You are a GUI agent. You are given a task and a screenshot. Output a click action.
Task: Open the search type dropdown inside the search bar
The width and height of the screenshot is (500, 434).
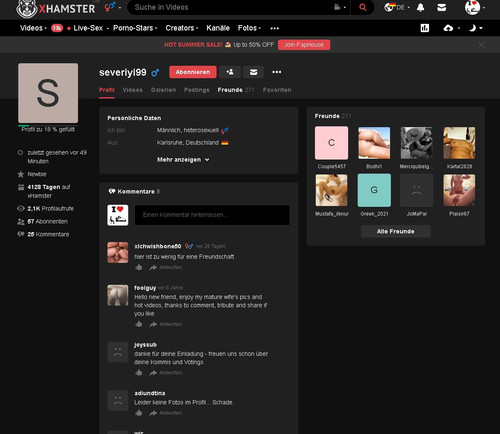click(x=340, y=7)
